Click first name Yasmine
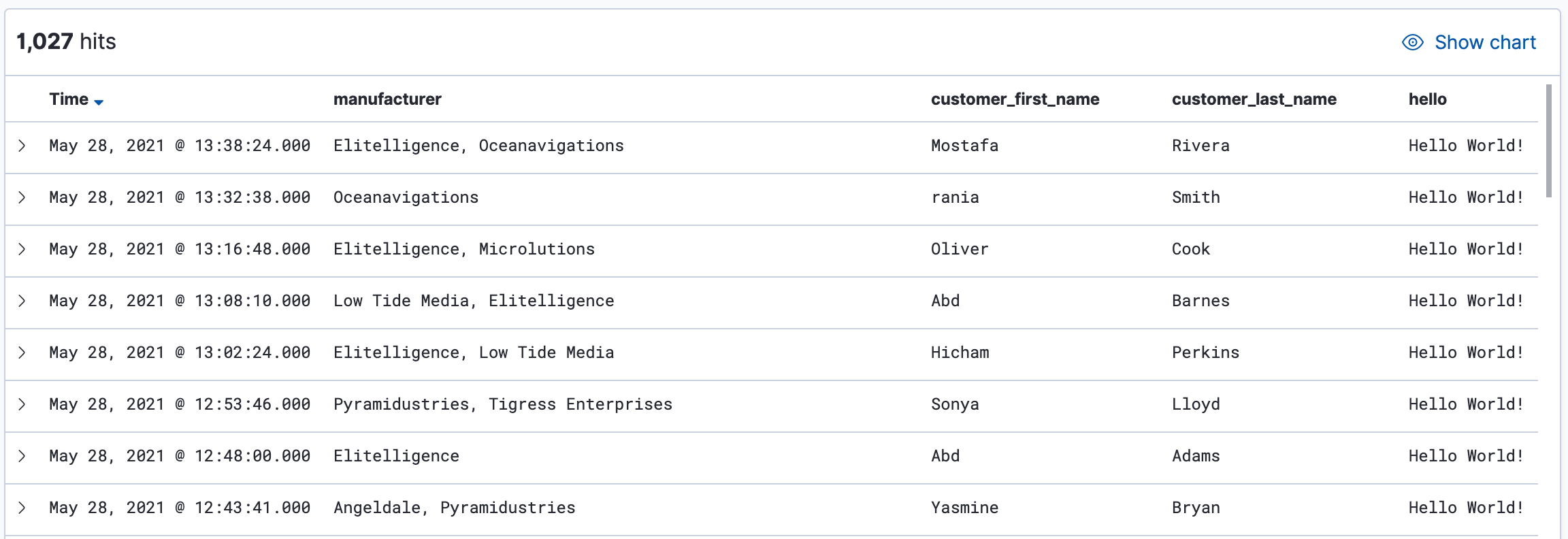Screen dimensions: 1568x539 coord(964,508)
